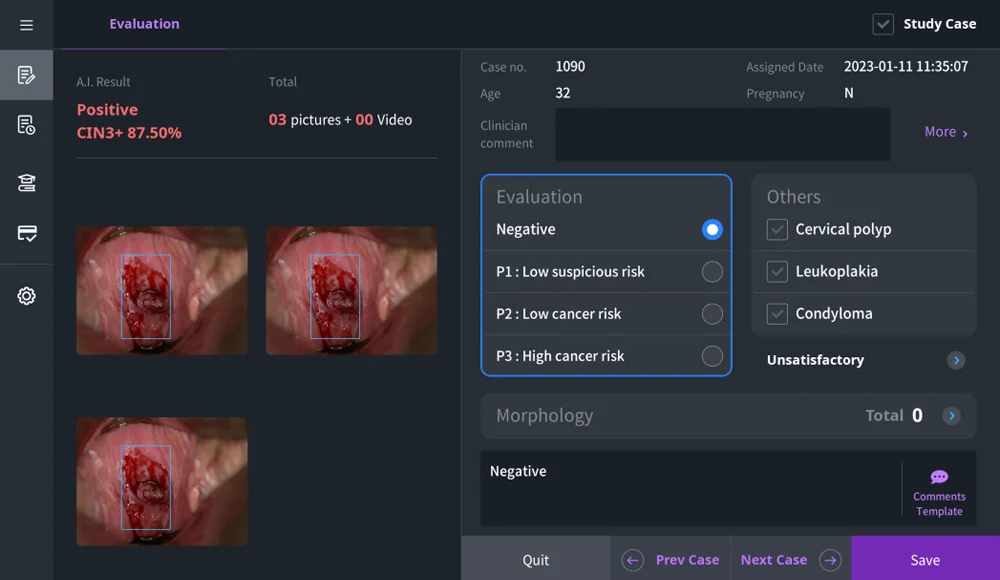1000x580 pixels.
Task: Toggle the Study Case checkbox
Action: coord(883,24)
